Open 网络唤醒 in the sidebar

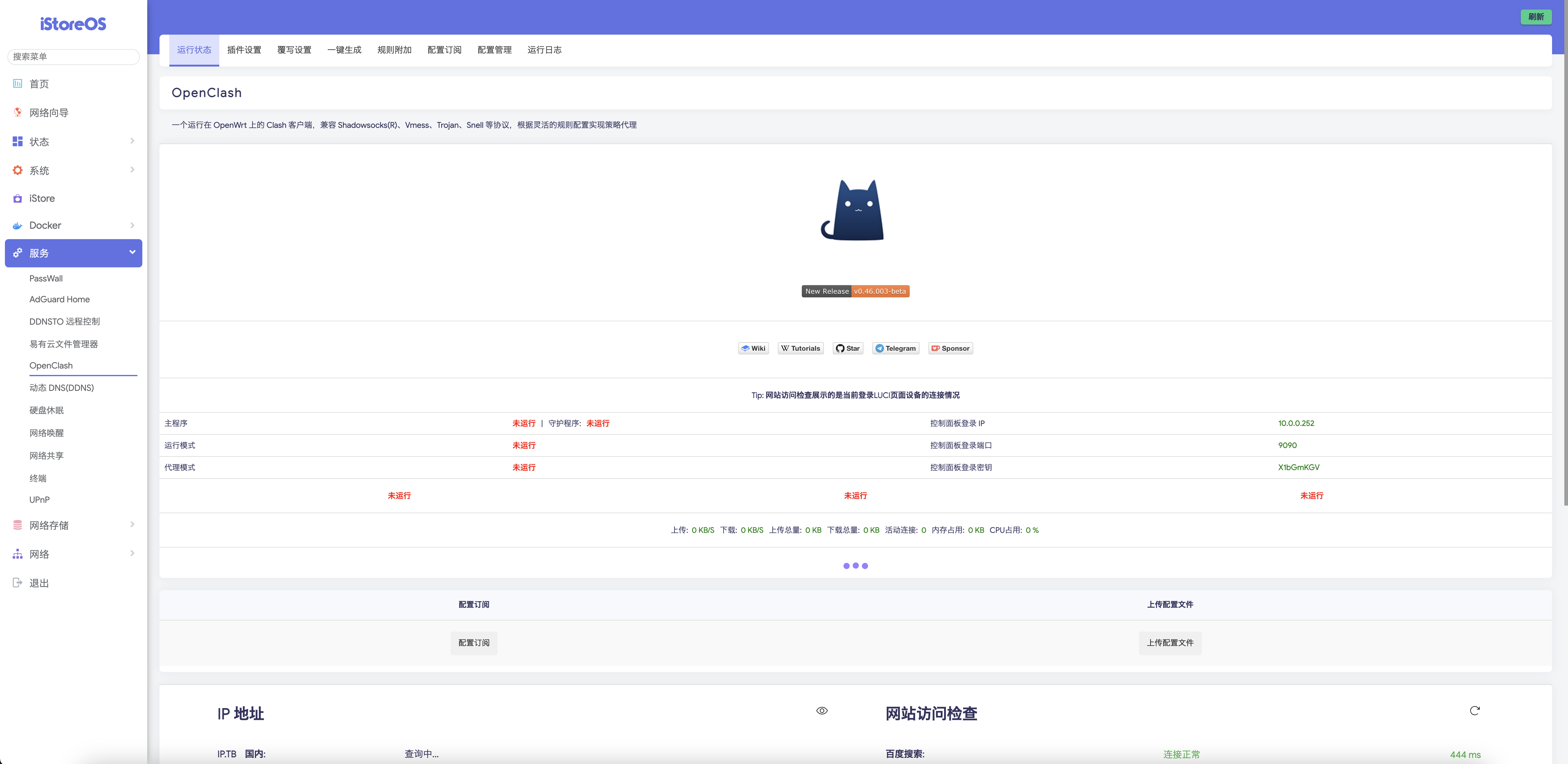tap(46, 433)
